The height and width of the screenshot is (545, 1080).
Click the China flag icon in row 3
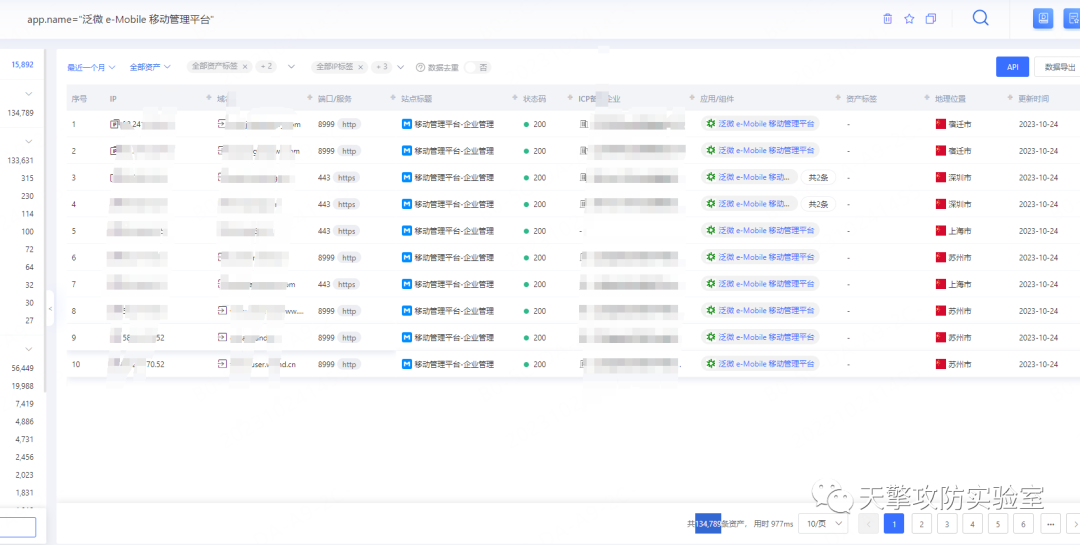coord(941,177)
